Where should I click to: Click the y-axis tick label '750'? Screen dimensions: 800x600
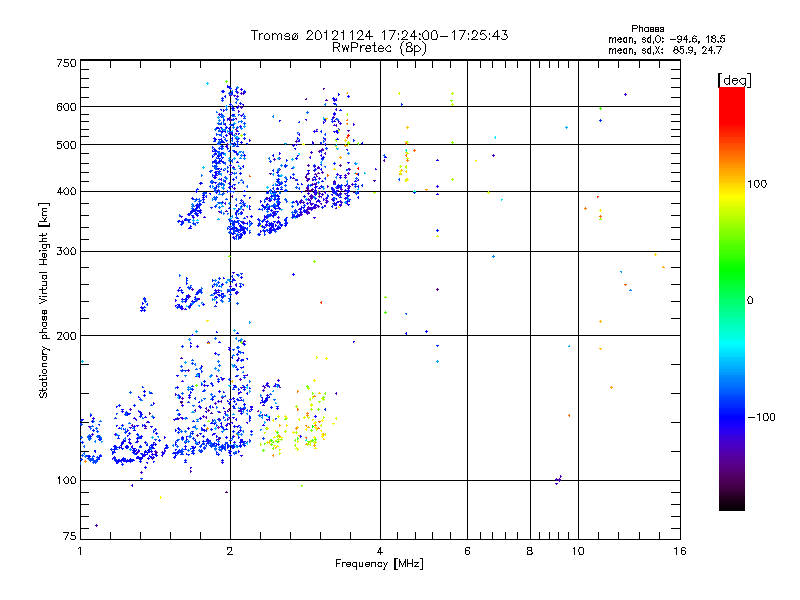(x=66, y=63)
